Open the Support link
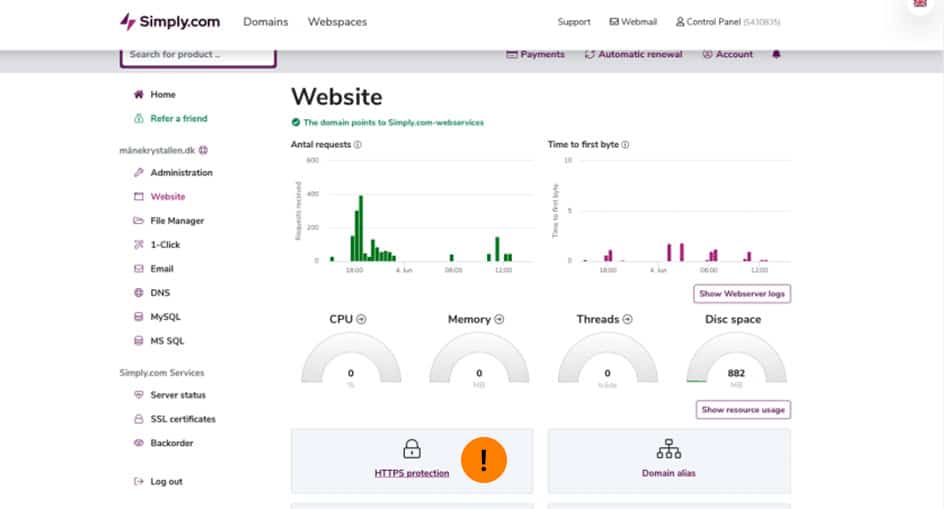This screenshot has width=944, height=509. pos(574,22)
